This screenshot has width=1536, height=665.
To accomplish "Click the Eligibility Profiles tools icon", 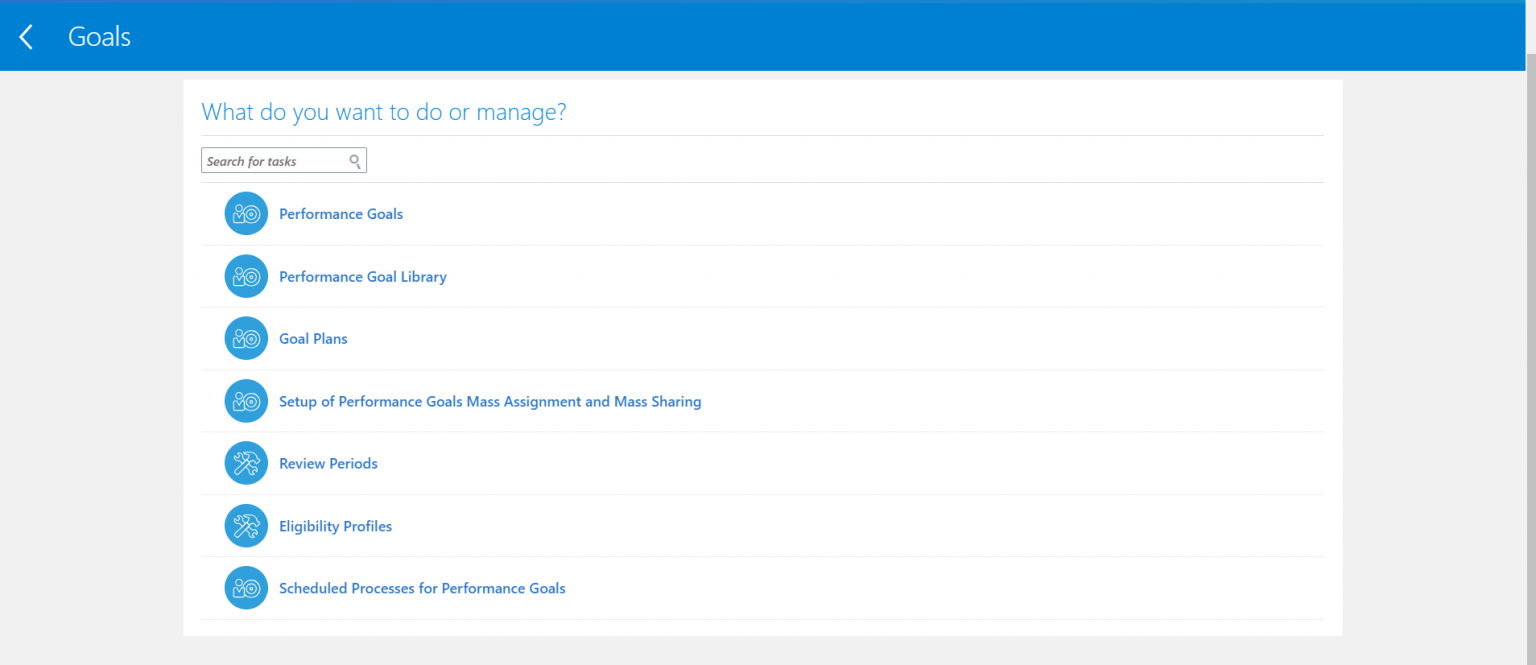I will [x=246, y=525].
